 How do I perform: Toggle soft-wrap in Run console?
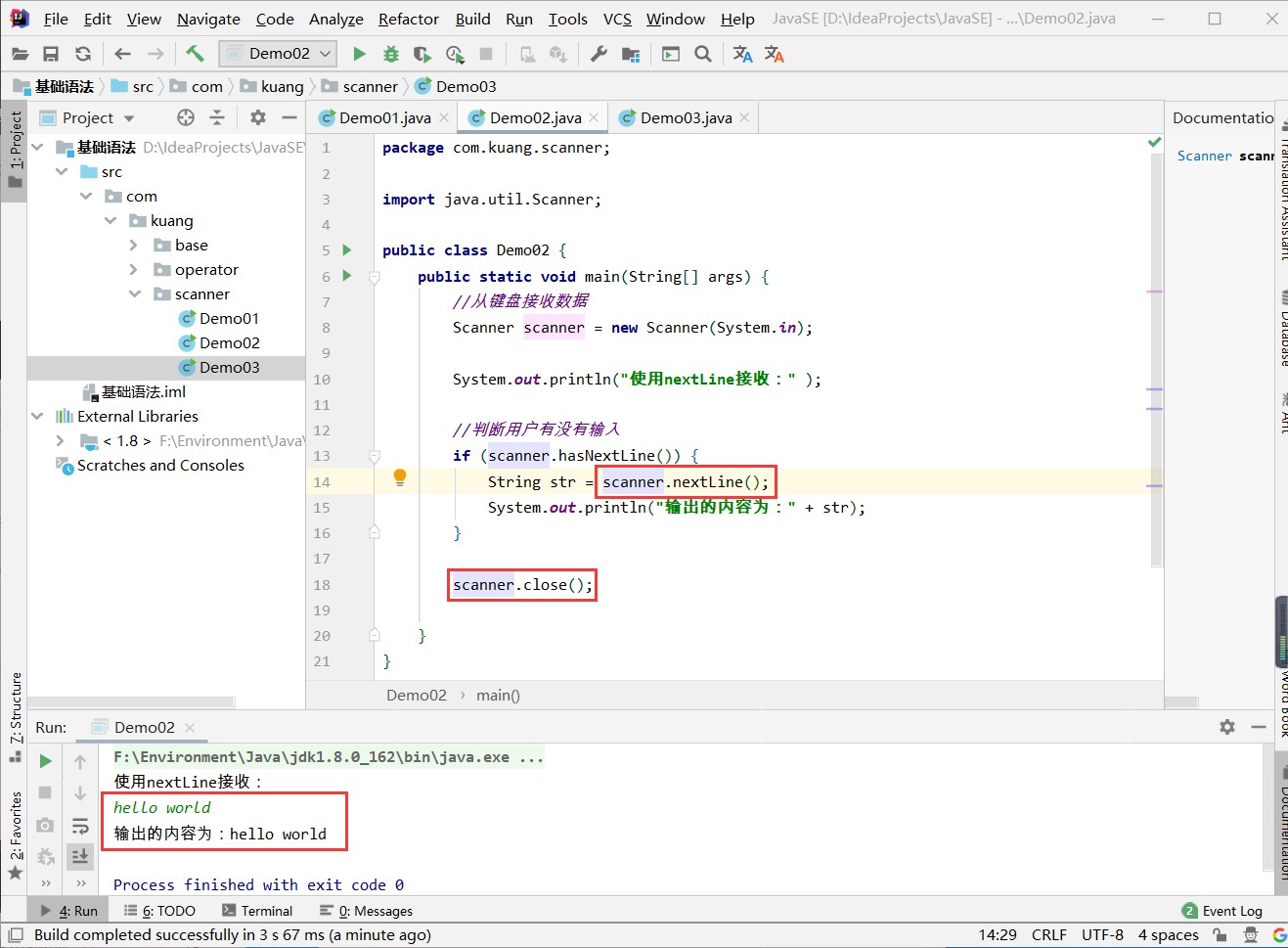pyautogui.click(x=80, y=826)
